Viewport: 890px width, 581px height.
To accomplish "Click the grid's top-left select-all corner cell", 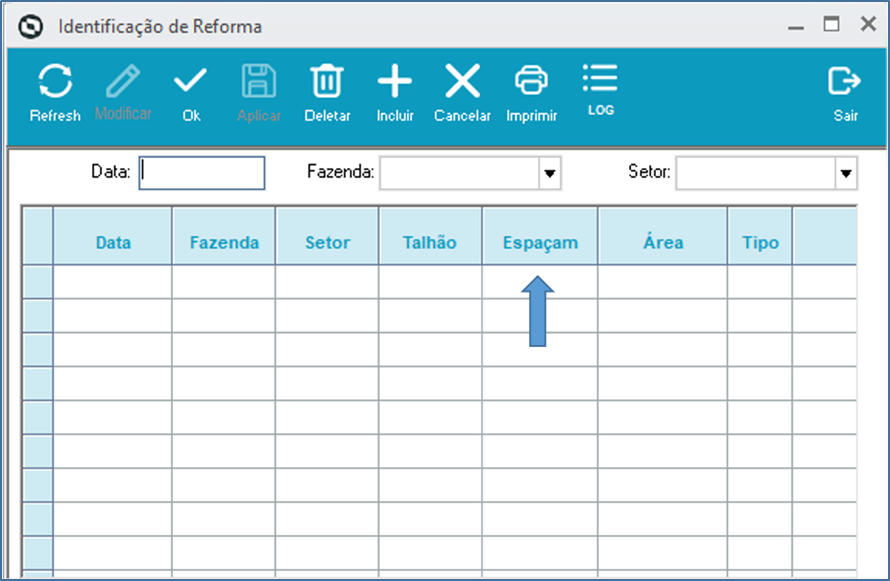I will 38,236.
